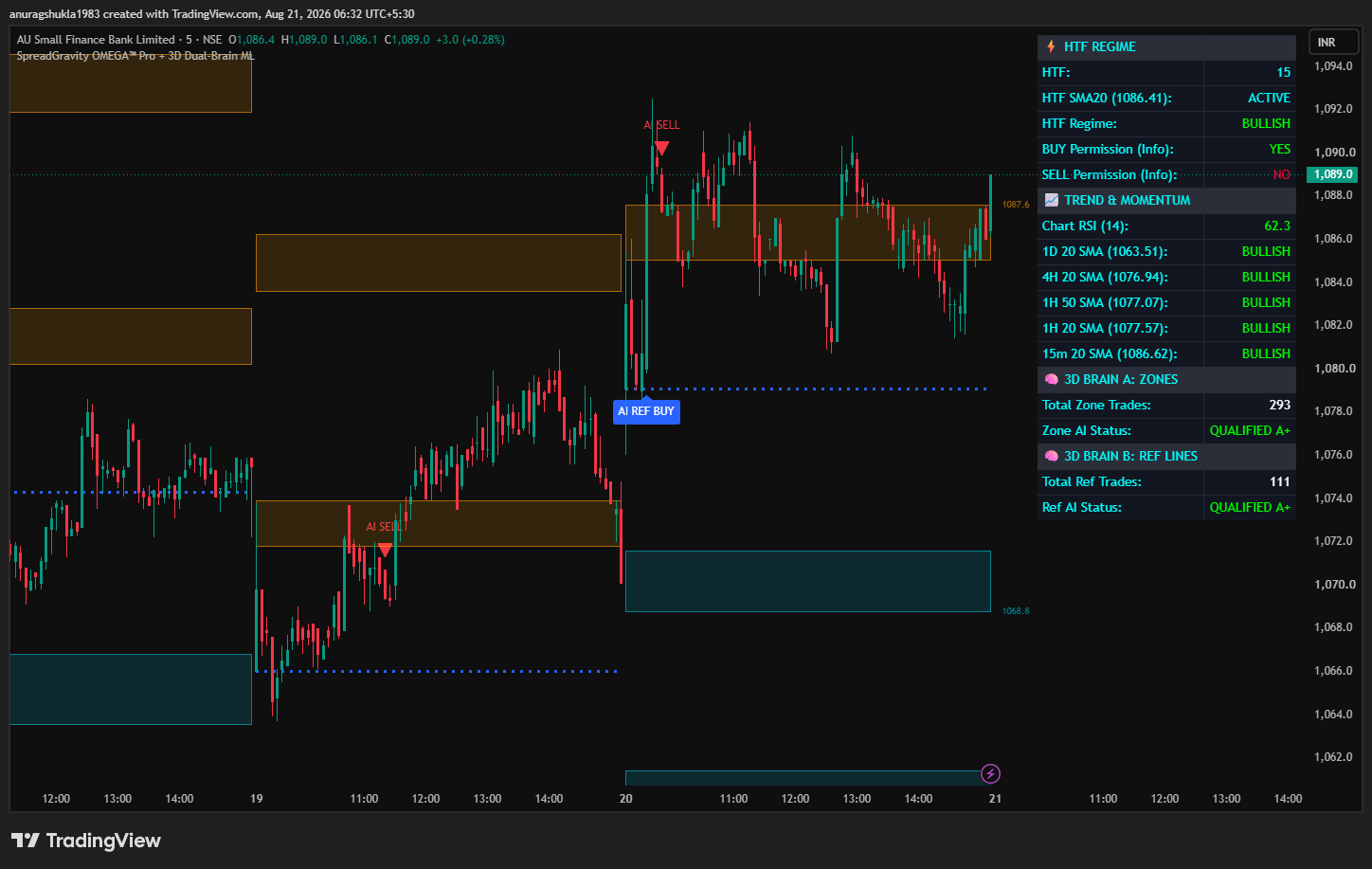Click the high value H1,089.0 in the legend

[303, 40]
